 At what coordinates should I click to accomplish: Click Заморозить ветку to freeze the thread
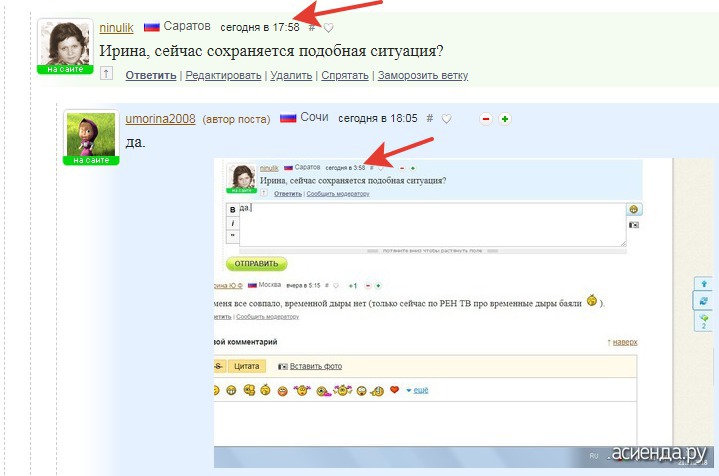coord(423,75)
